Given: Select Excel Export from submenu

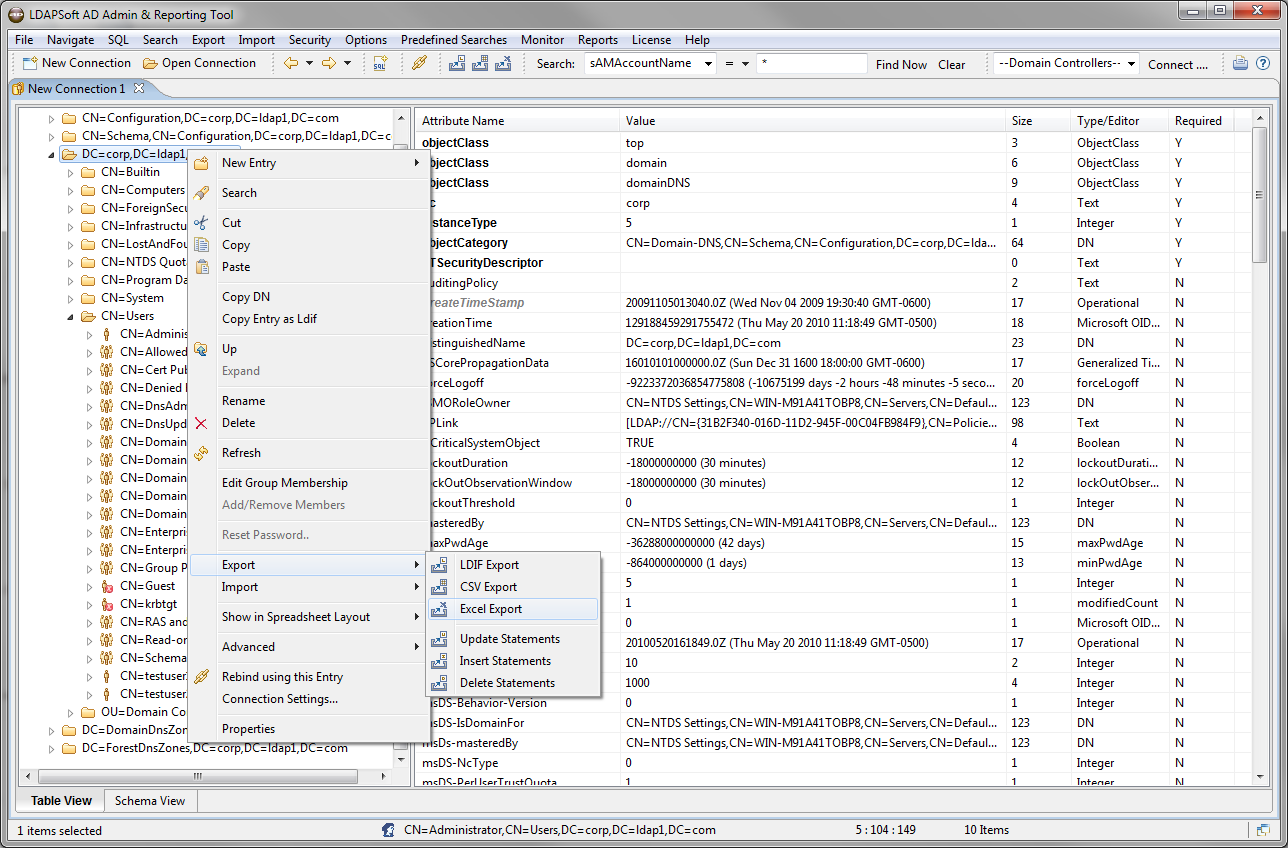Looking at the screenshot, I should 513,609.
